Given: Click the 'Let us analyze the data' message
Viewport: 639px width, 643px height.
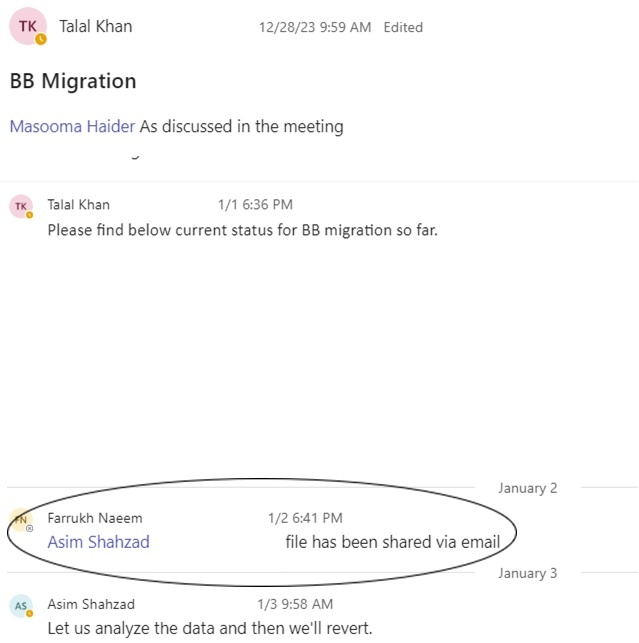Looking at the screenshot, I should pyautogui.click(x=210, y=628).
